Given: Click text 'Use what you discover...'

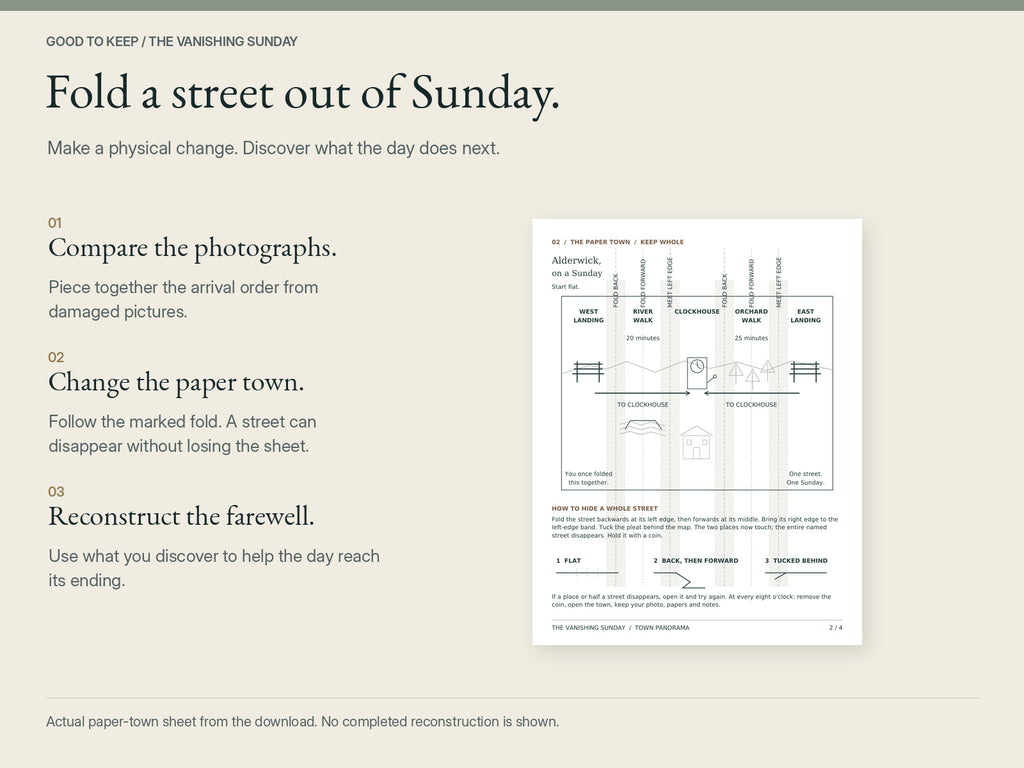Looking at the screenshot, I should coord(214,568).
